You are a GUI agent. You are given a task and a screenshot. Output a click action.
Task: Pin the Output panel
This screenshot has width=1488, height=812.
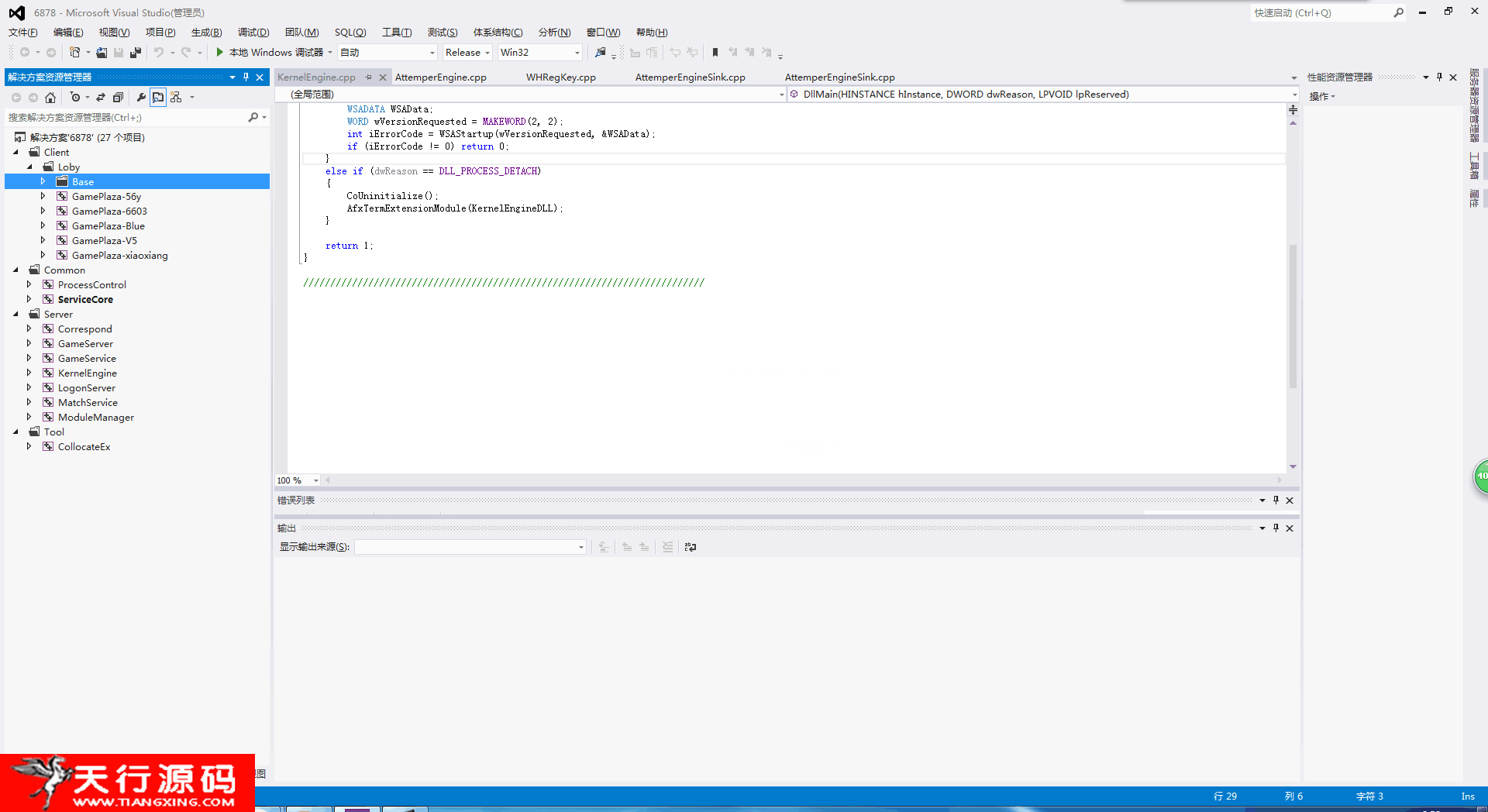pyautogui.click(x=1276, y=528)
